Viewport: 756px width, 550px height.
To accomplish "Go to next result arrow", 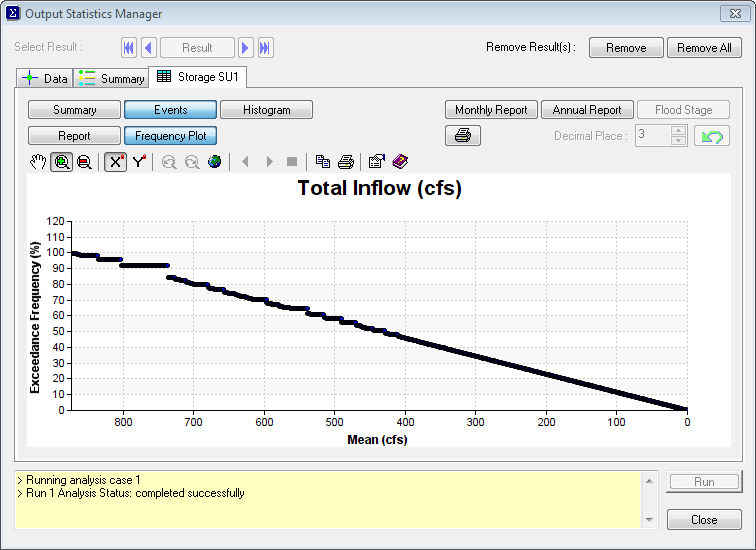I will (245, 48).
